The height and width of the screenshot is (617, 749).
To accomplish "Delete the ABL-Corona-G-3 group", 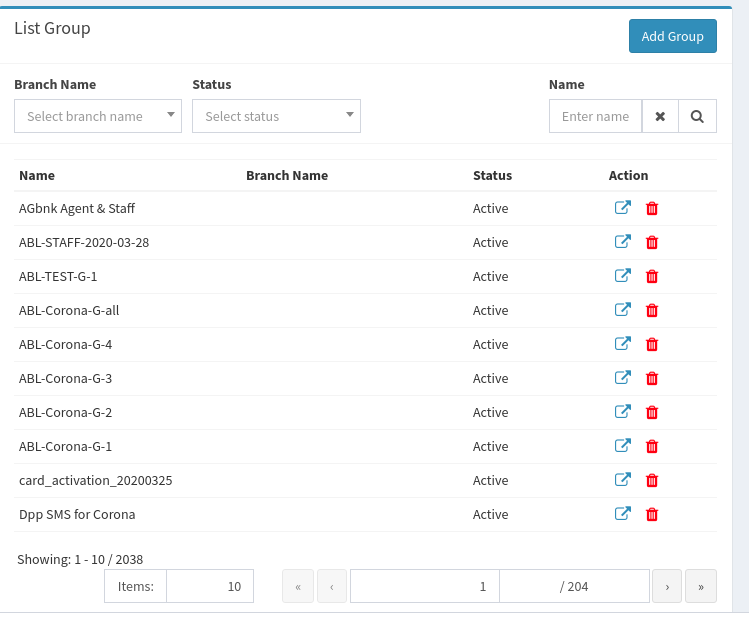I will click(652, 378).
